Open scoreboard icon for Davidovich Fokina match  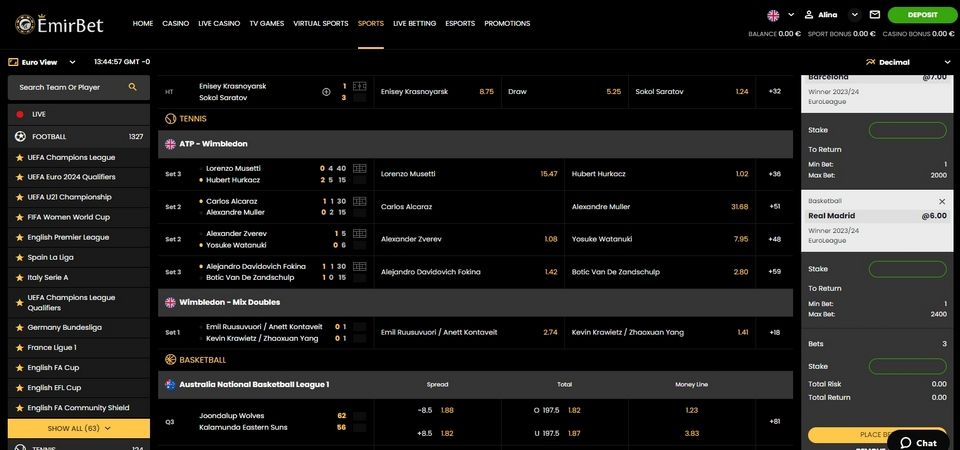(x=360, y=266)
